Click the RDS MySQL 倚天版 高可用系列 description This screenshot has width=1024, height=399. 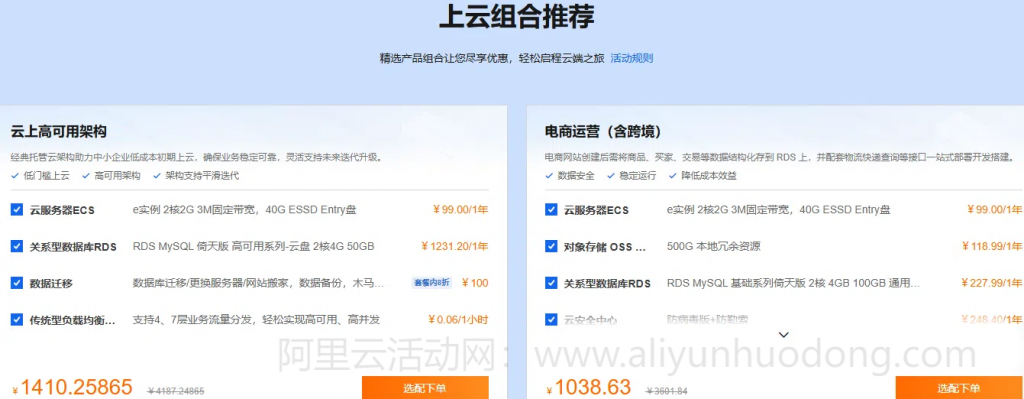pos(253,246)
